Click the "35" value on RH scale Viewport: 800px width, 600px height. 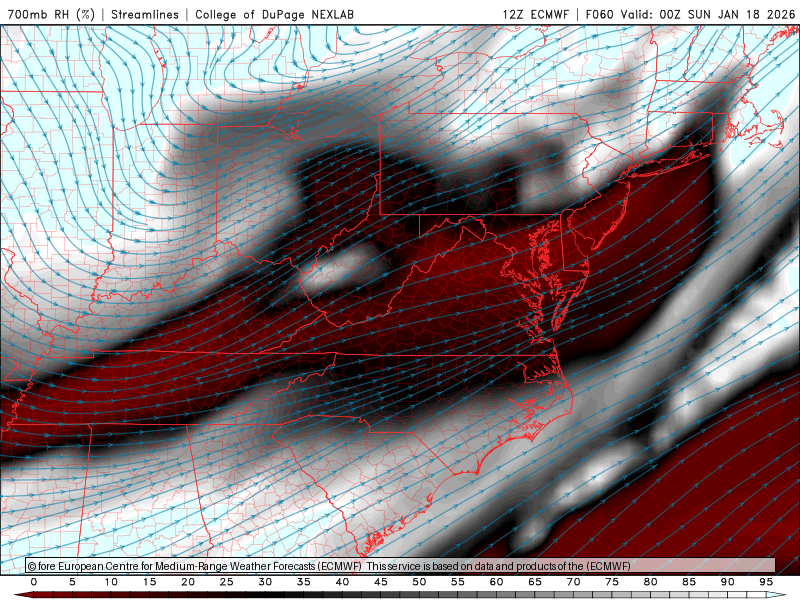(x=304, y=582)
